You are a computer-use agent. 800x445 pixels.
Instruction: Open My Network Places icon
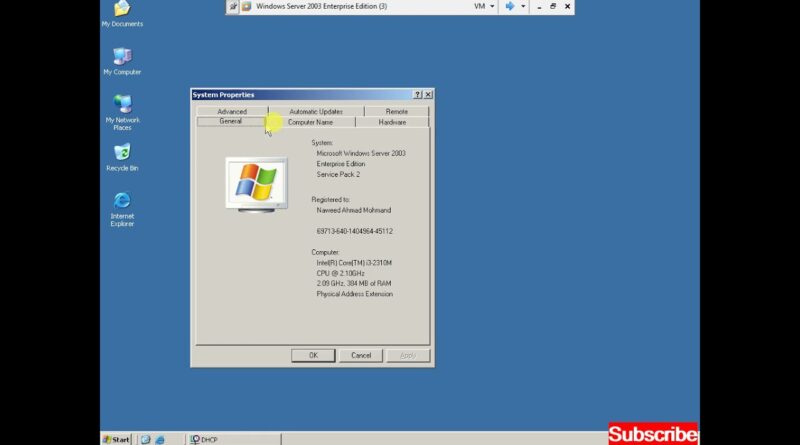(x=122, y=112)
